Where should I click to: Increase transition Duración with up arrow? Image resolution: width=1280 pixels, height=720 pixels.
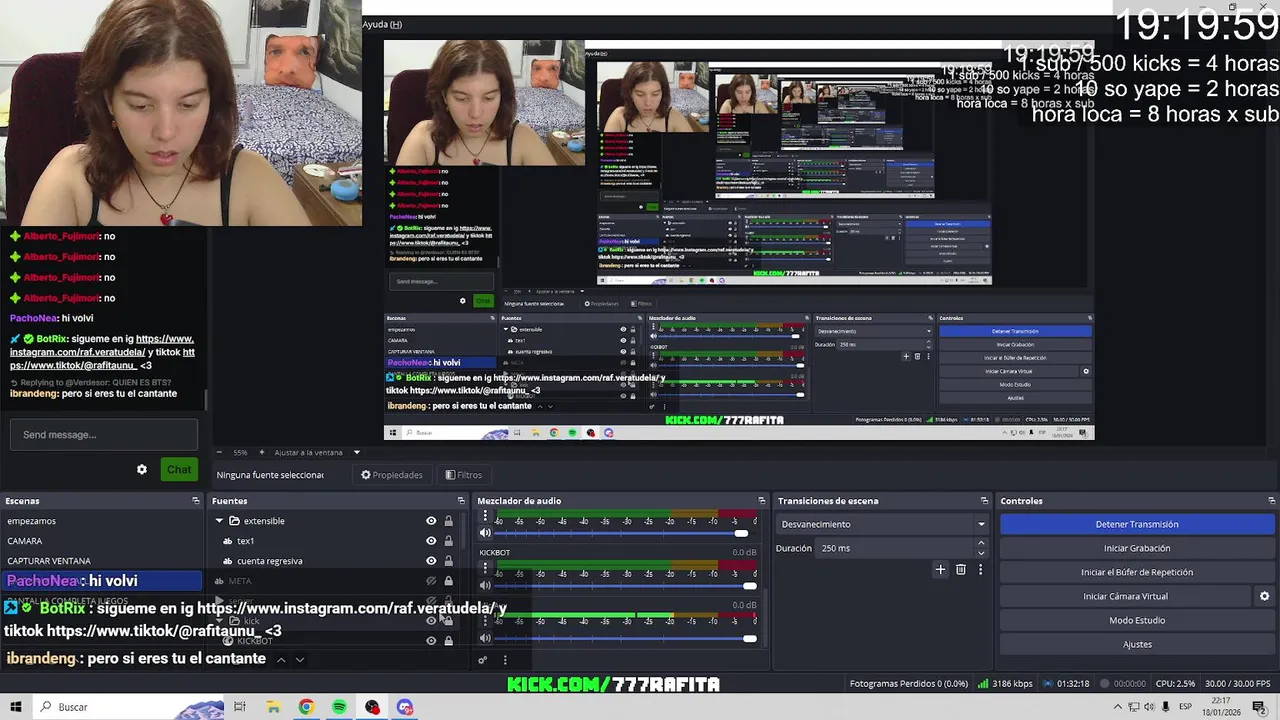(x=981, y=543)
